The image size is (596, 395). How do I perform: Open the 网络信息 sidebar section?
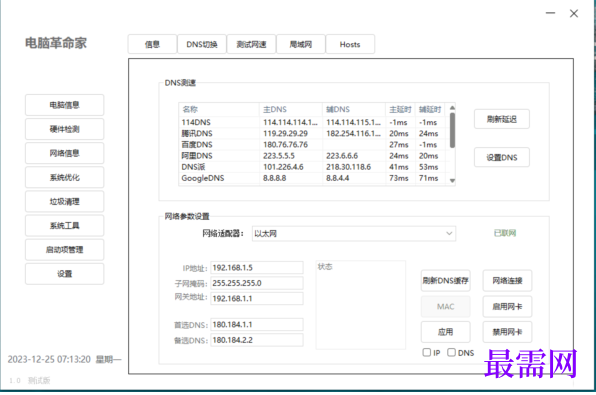(x=64, y=153)
